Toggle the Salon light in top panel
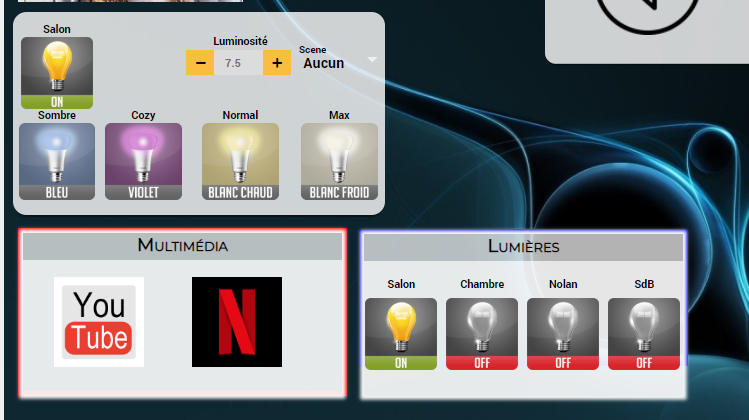This screenshot has height=420, width=749. (x=57, y=73)
